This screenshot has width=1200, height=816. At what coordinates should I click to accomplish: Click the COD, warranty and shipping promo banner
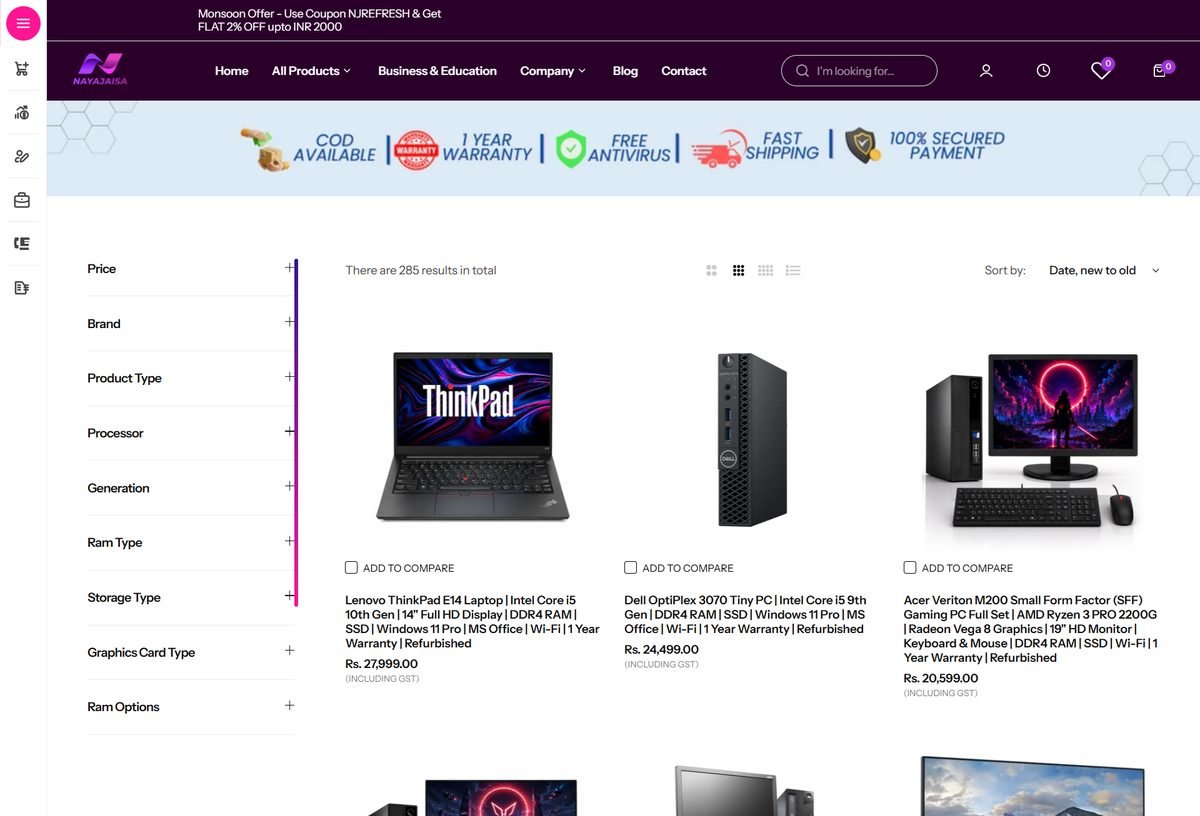[x=622, y=148]
